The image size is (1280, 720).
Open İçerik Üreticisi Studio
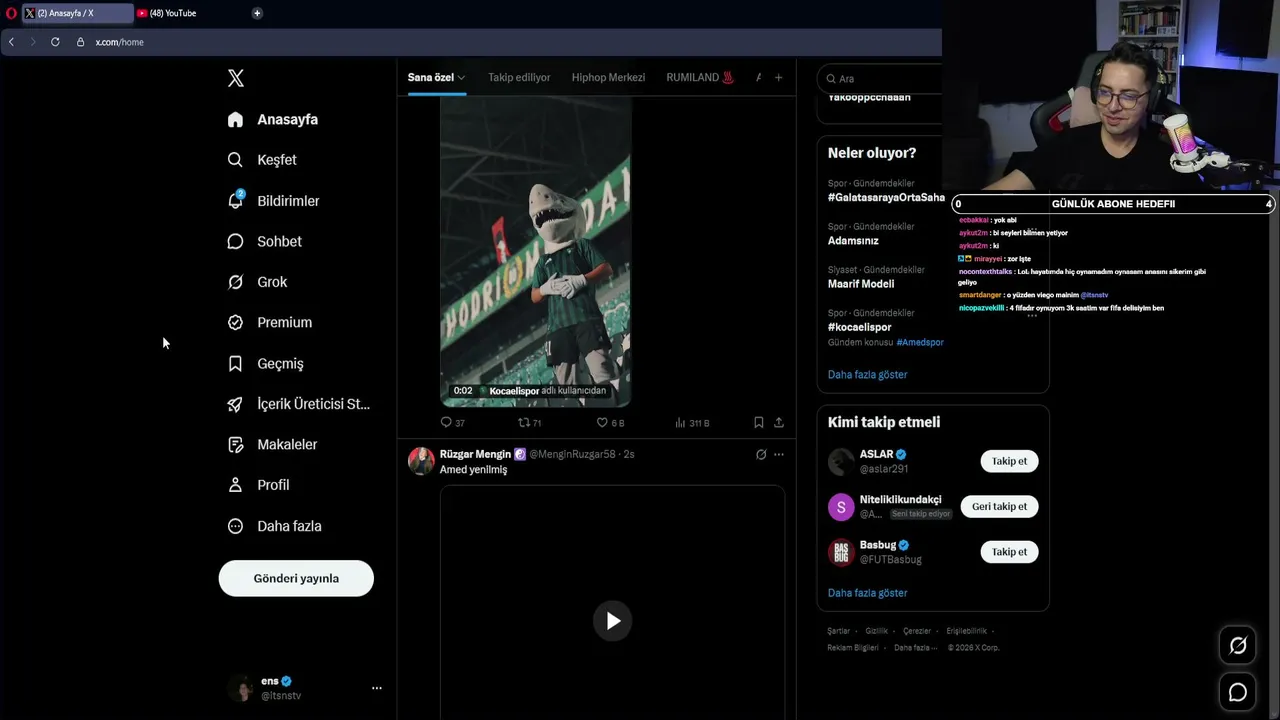click(x=299, y=404)
